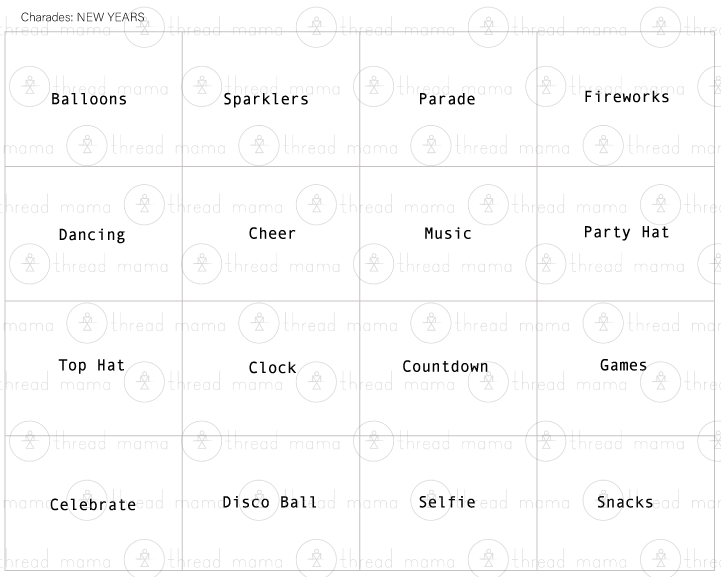Screen dimensions: 721x577
Task: Click the Celebrate card
Action: (x=93, y=505)
